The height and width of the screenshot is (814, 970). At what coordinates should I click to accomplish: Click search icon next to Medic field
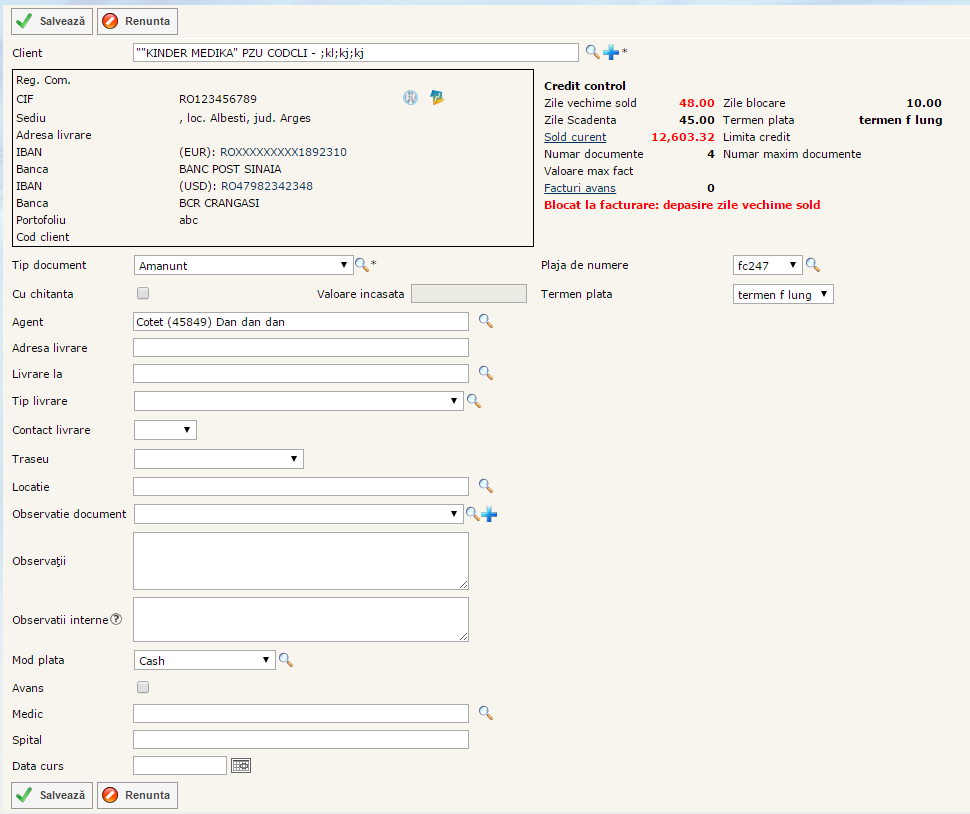(x=485, y=713)
